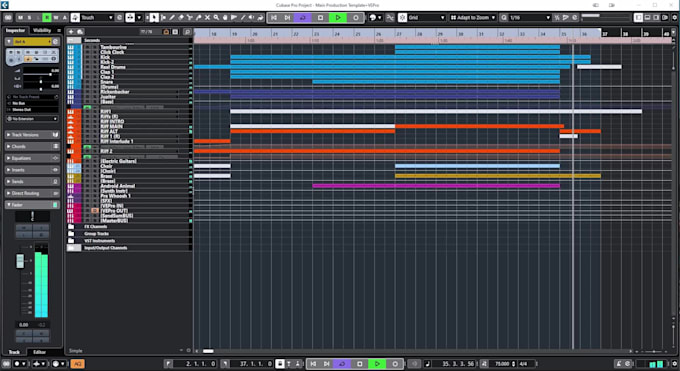Expand the Track Versions inspector section
Viewport: 680px width, 371px height.
click(33, 135)
